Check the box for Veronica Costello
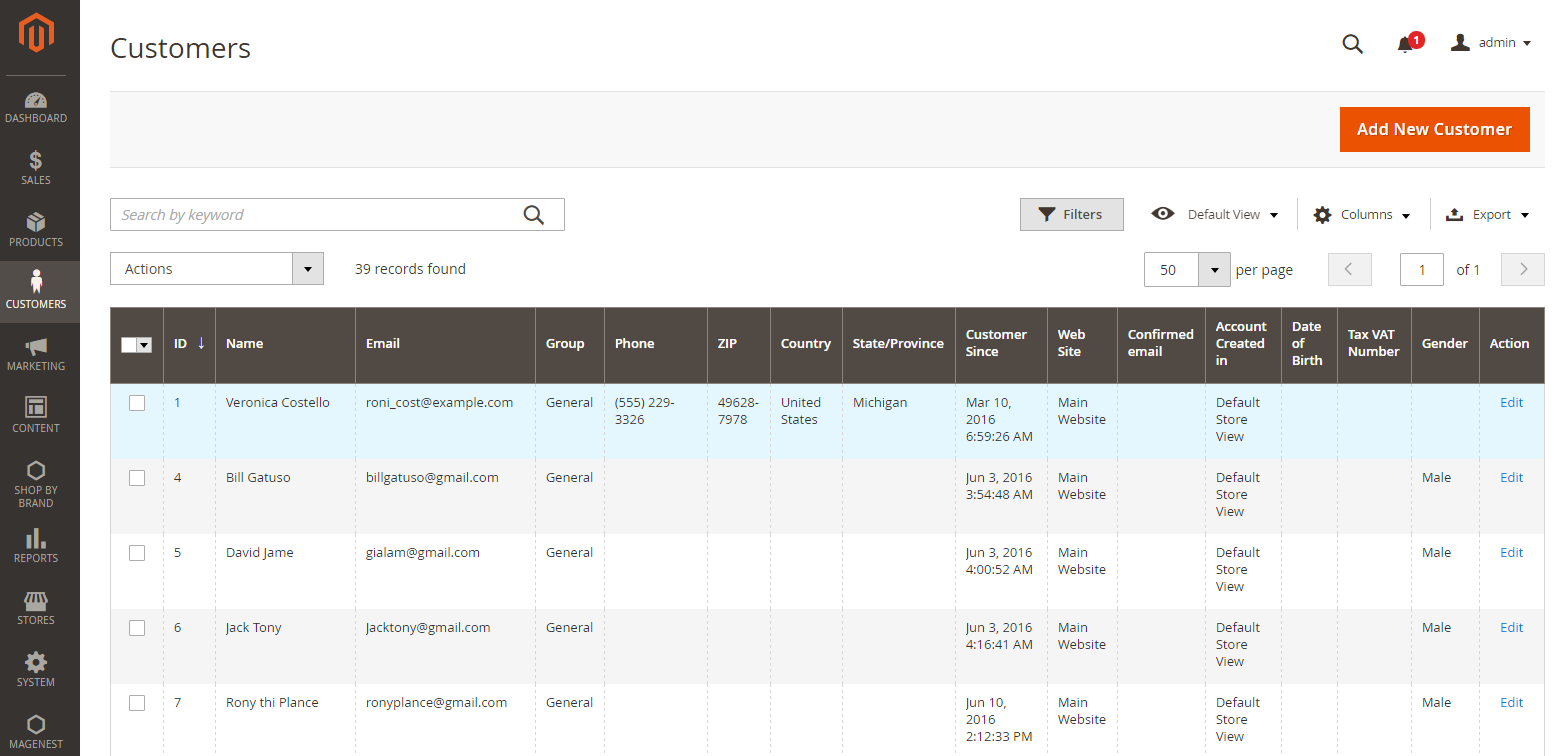Screen dimensions: 1558x756 [137, 403]
